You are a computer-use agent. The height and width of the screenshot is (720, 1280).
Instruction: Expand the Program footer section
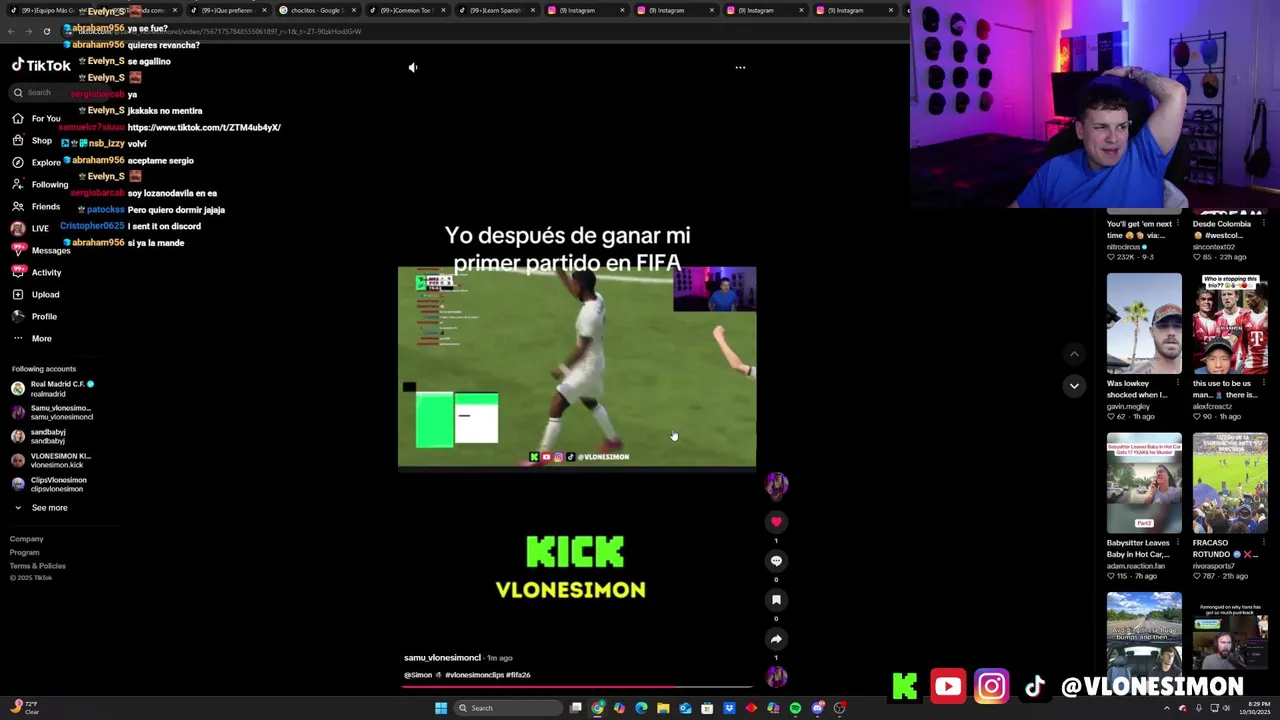pyautogui.click(x=25, y=552)
